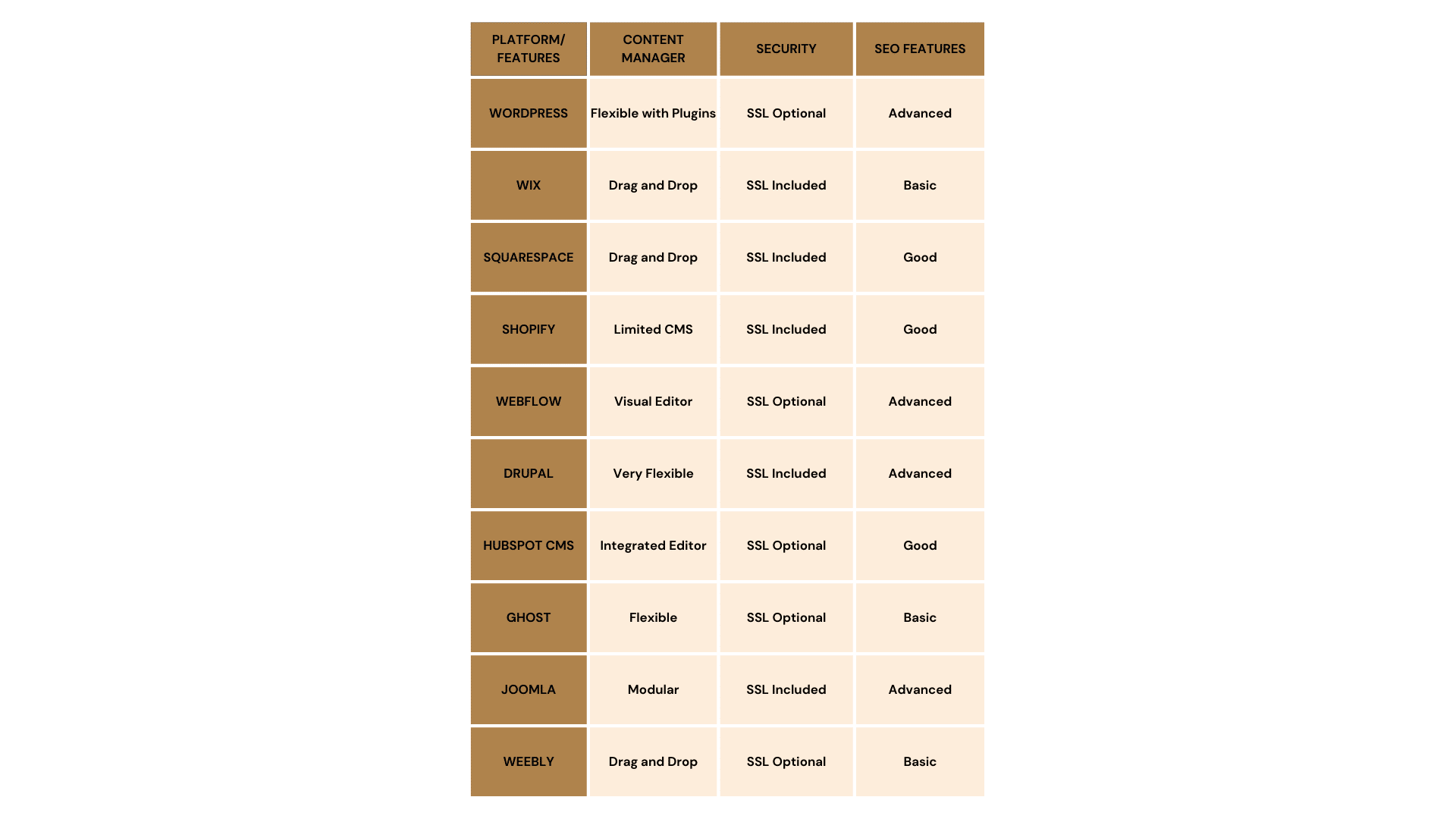This screenshot has width=1456, height=819.
Task: Select the JOOMLA platform label
Action: click(528, 689)
